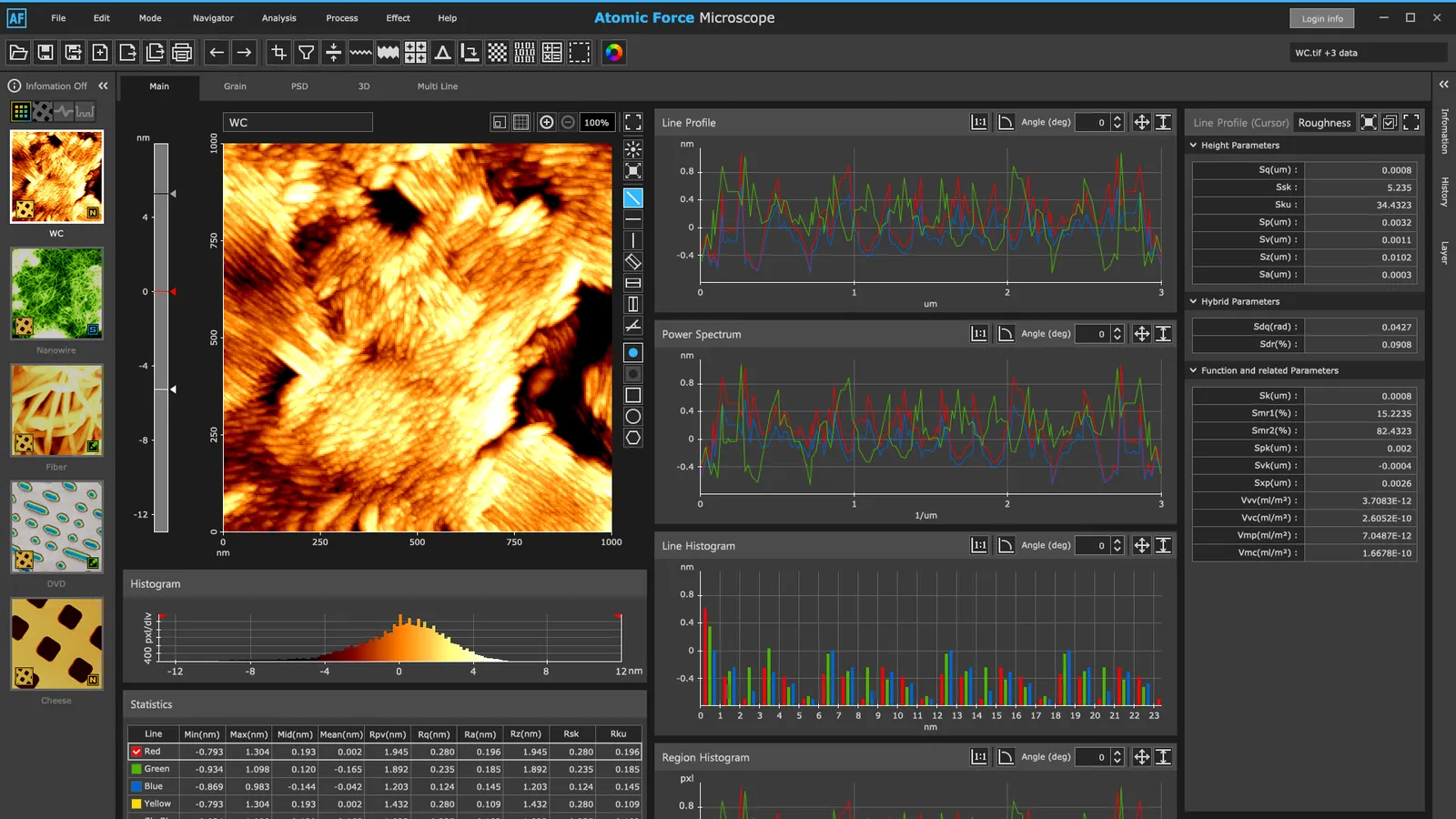Redo with the right arrow toolbar icon
The image size is (1456, 819).
[244, 53]
